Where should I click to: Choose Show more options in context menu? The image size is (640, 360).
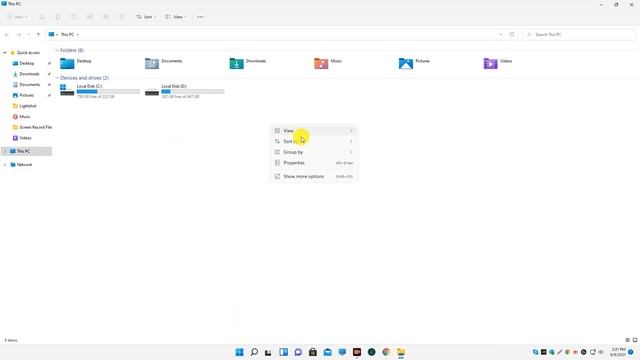313,176
